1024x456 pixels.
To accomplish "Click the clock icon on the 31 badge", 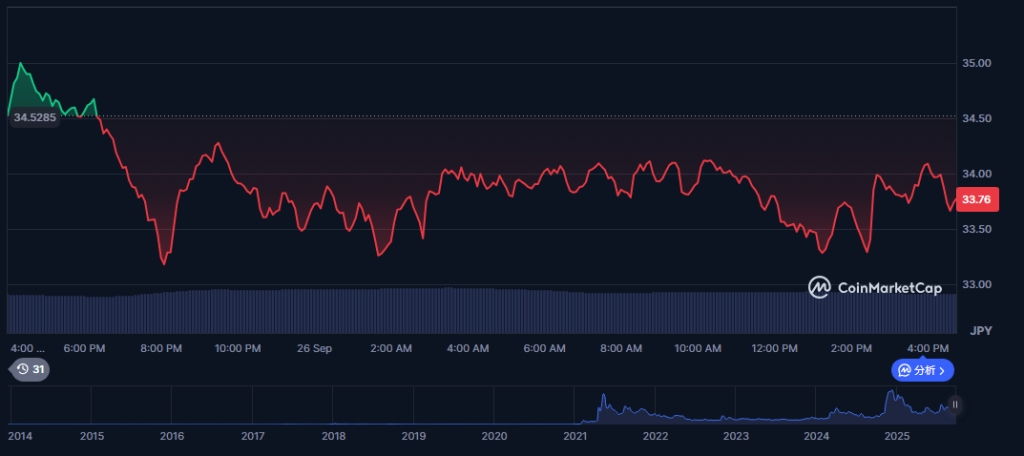I will tap(23, 370).
